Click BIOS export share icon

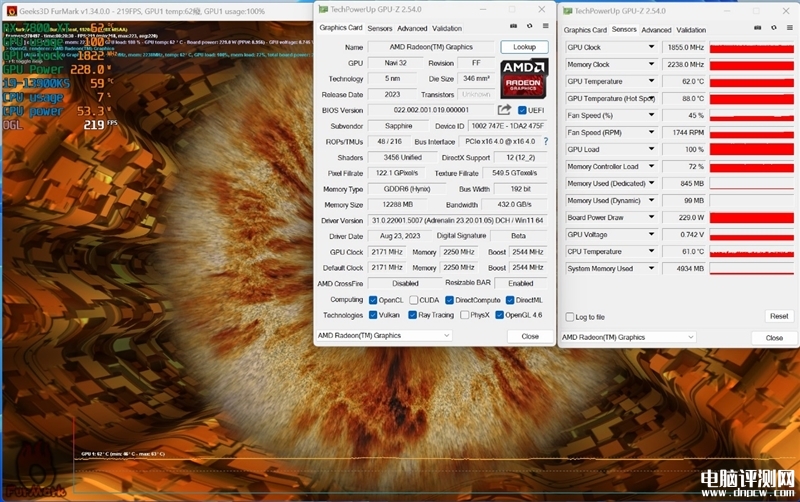[x=504, y=110]
